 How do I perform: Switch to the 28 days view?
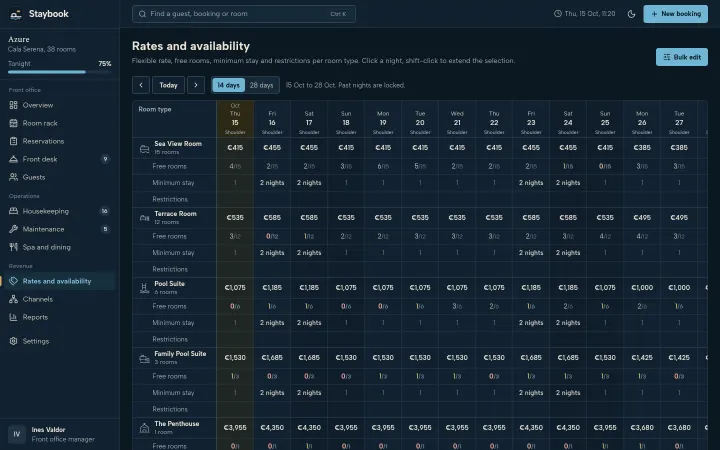point(261,85)
